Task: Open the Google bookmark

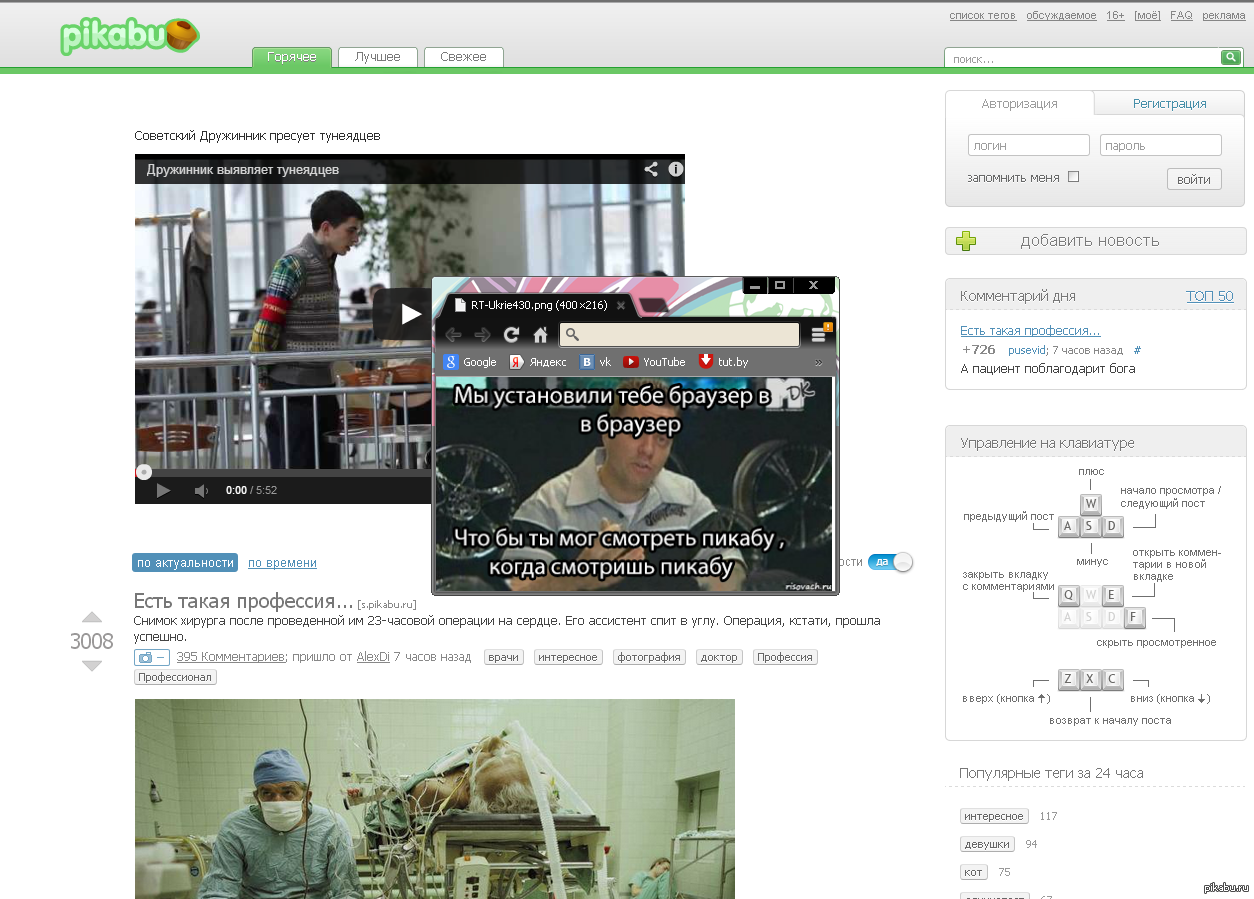Action: pyautogui.click(x=470, y=362)
